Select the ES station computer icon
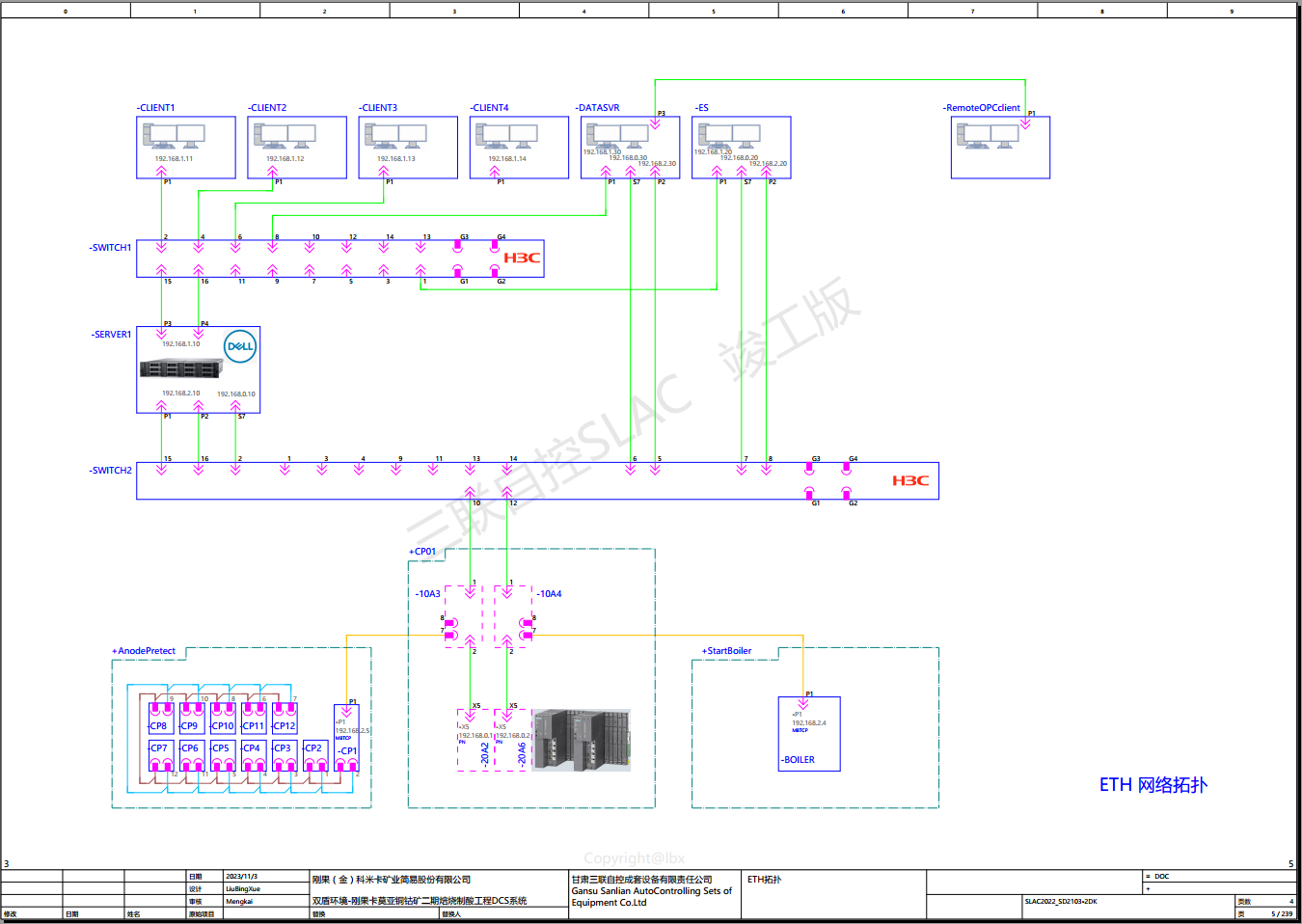 tap(729, 136)
